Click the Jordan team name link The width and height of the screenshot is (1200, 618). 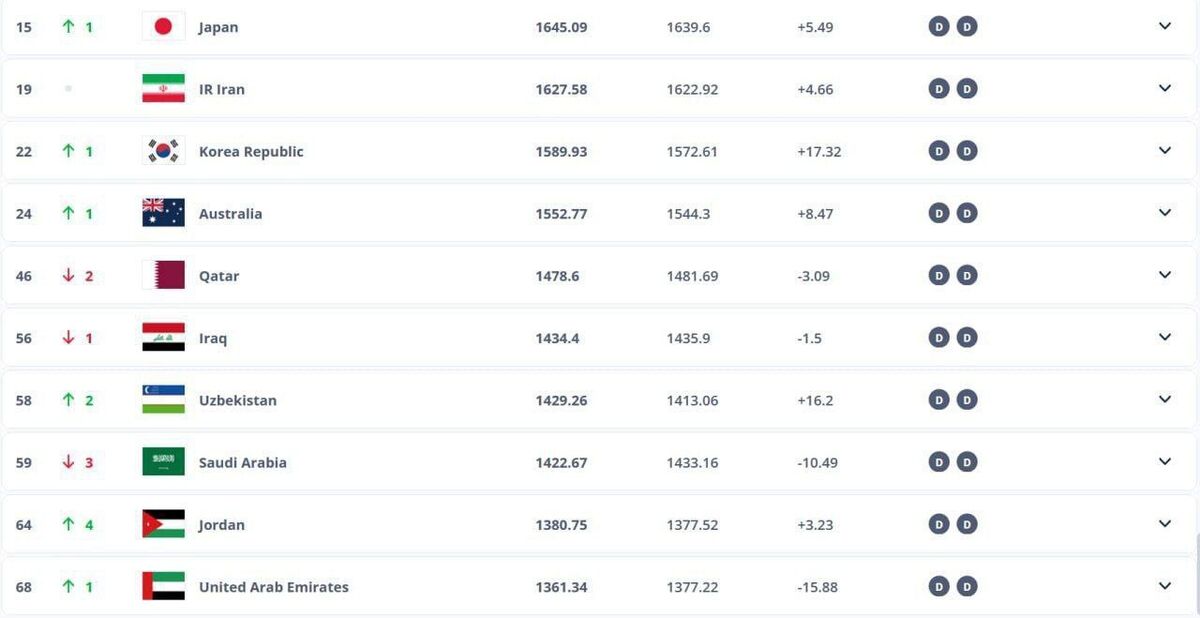(221, 525)
